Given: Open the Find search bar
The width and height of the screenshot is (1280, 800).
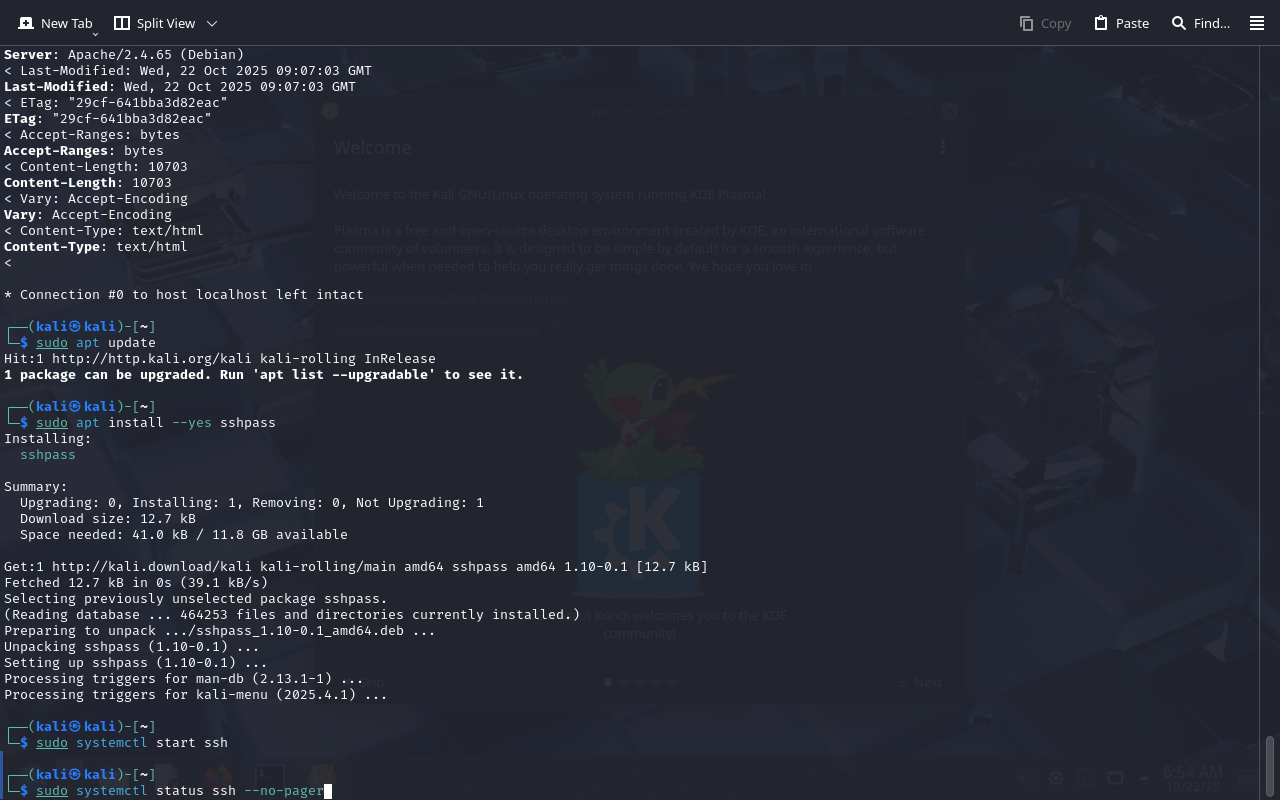Looking at the screenshot, I should (1201, 23).
